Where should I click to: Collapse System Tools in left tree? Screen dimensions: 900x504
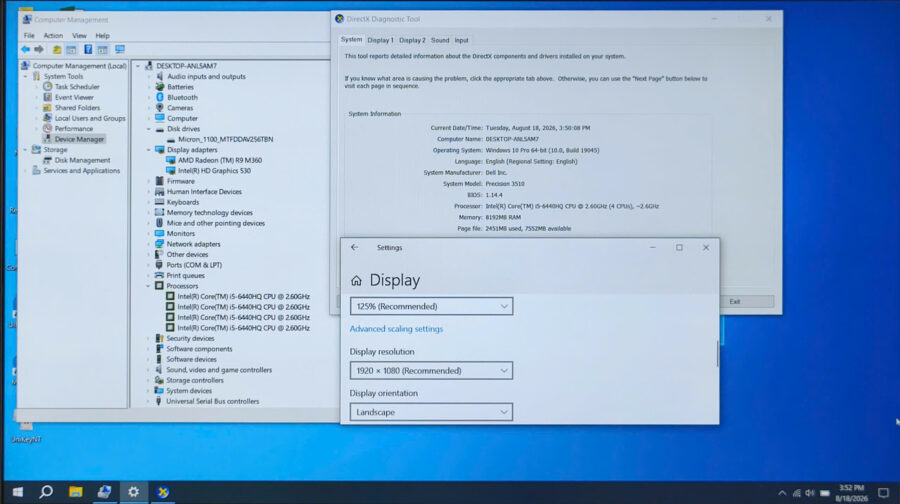(x=25, y=76)
